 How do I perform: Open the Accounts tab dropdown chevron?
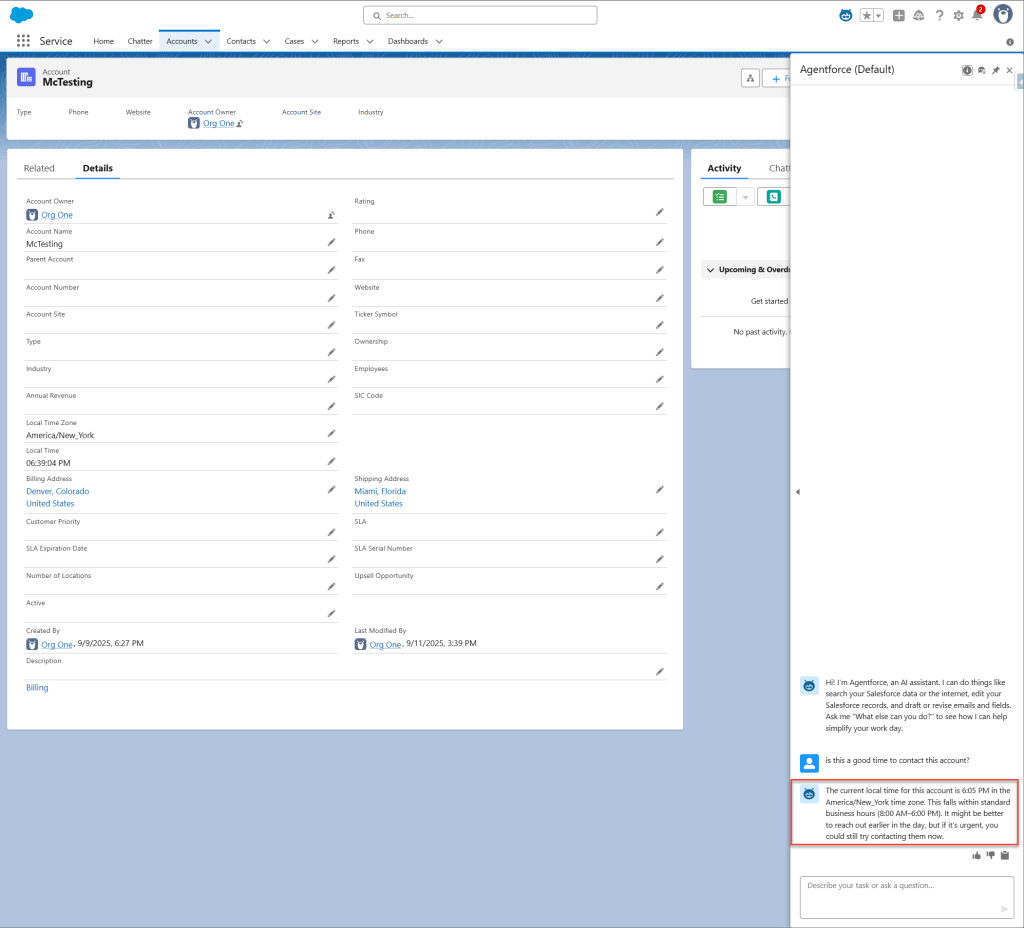[208, 41]
